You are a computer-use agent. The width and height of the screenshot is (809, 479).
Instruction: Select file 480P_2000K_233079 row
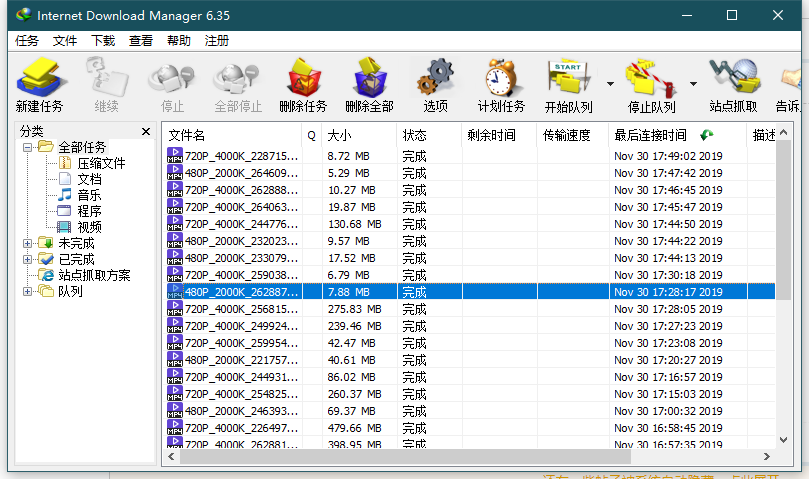tap(469, 258)
